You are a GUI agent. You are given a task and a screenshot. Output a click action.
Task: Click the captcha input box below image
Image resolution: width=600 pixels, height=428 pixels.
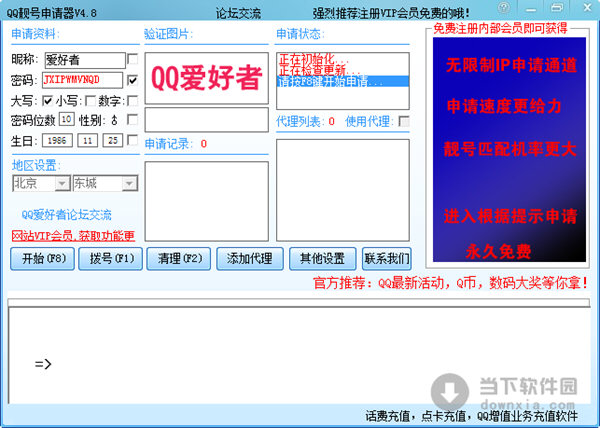pyautogui.click(x=207, y=120)
